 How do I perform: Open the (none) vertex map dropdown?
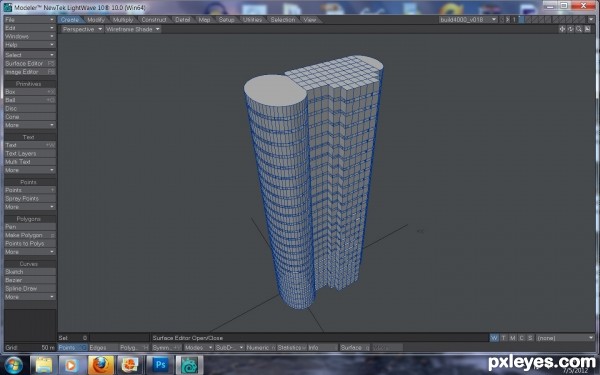[x=565, y=338]
